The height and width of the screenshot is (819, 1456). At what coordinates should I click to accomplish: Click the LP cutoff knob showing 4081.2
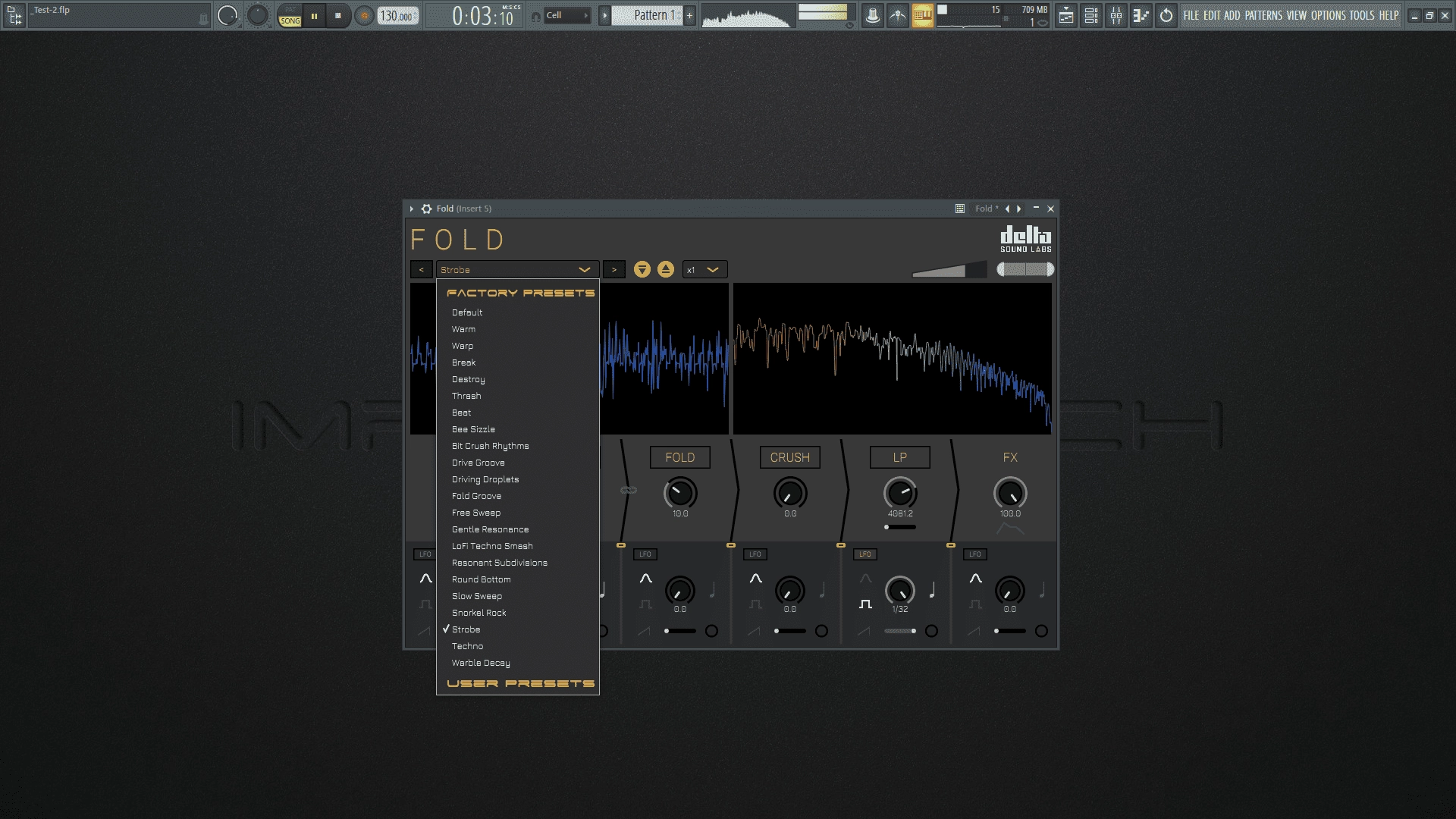click(900, 494)
